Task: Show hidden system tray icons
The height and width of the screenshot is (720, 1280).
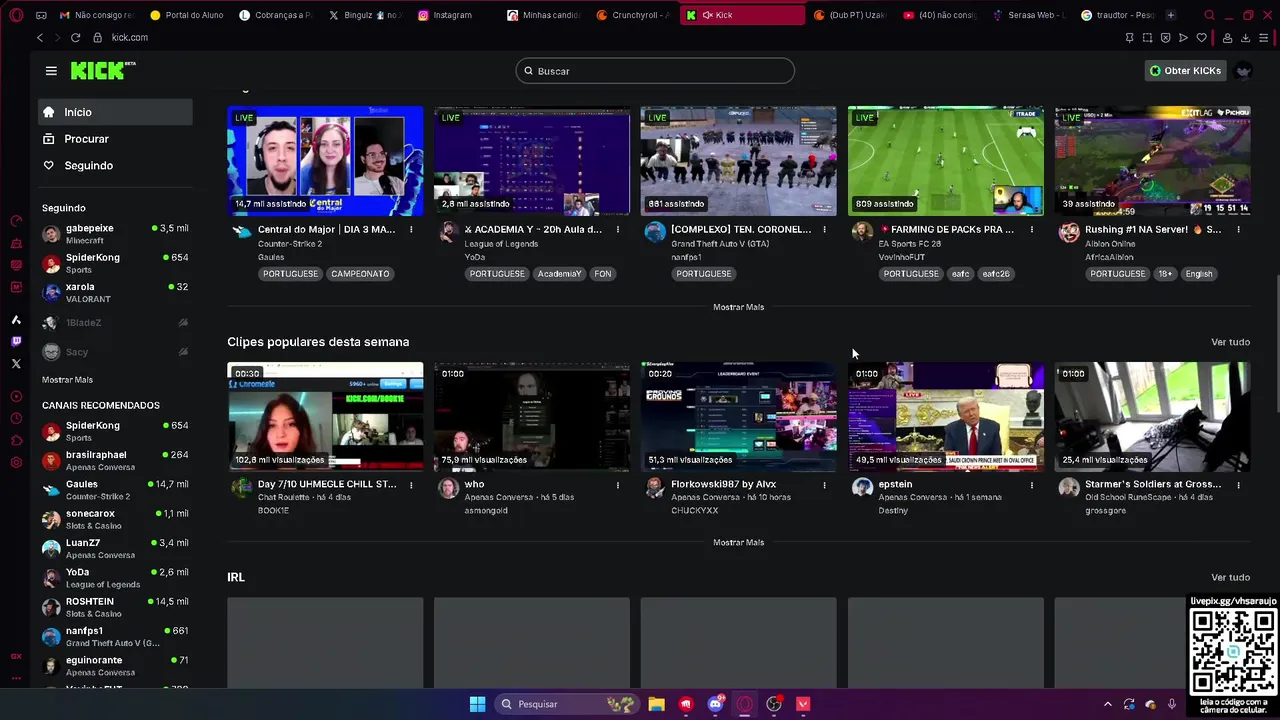Action: pyautogui.click(x=1107, y=704)
